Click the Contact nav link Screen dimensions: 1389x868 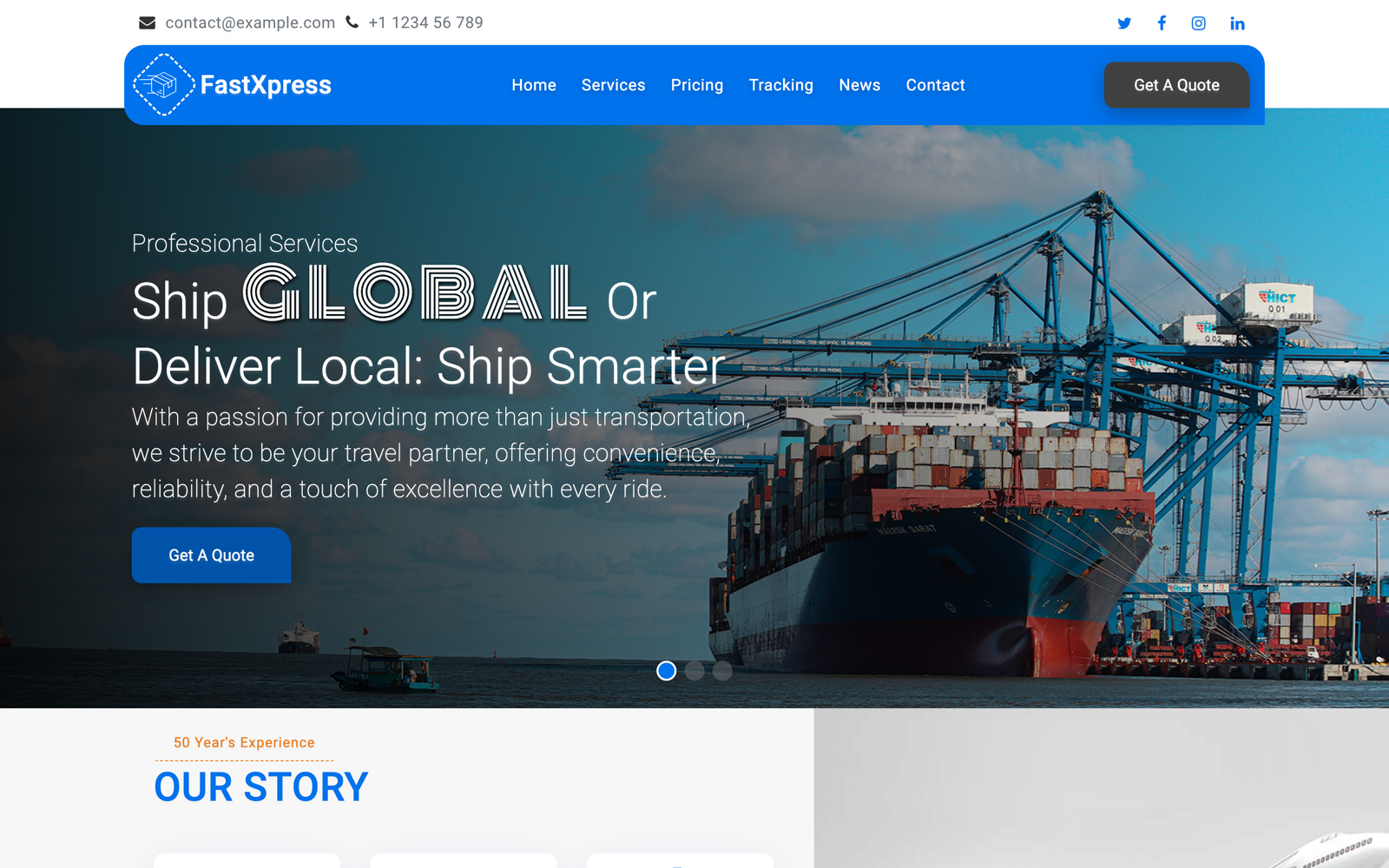935,85
